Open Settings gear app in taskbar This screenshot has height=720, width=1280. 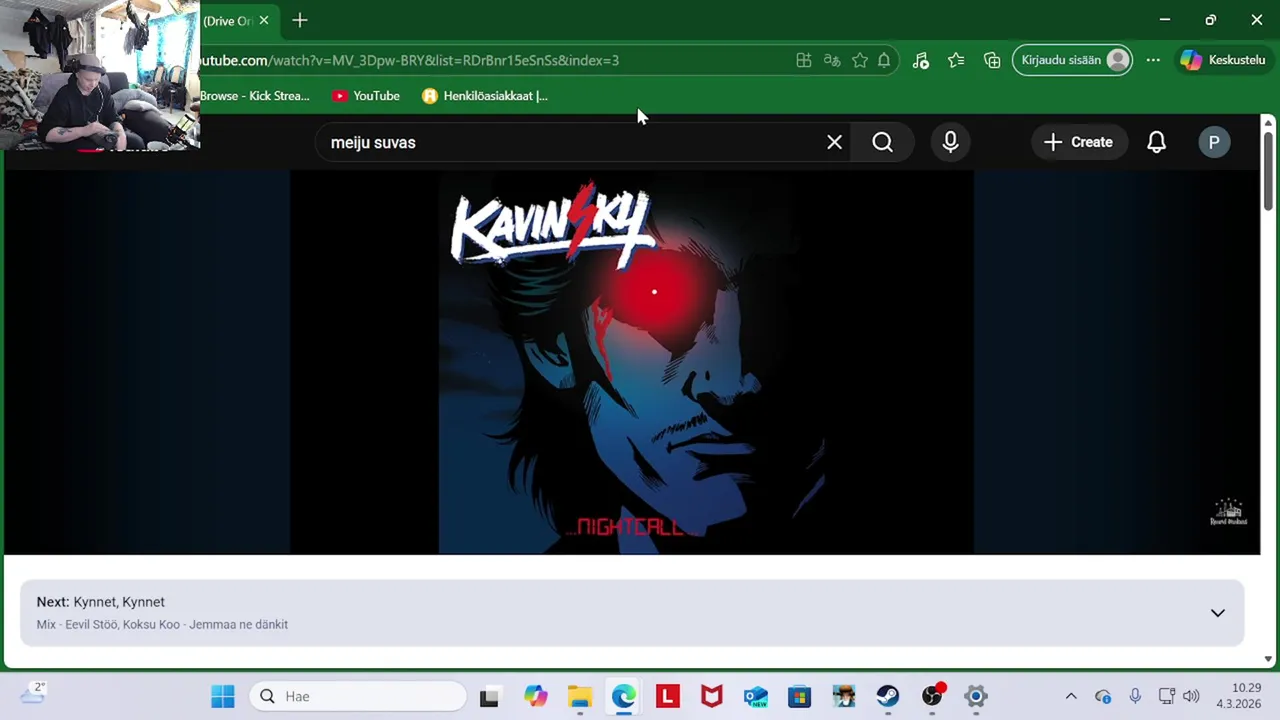pos(976,696)
